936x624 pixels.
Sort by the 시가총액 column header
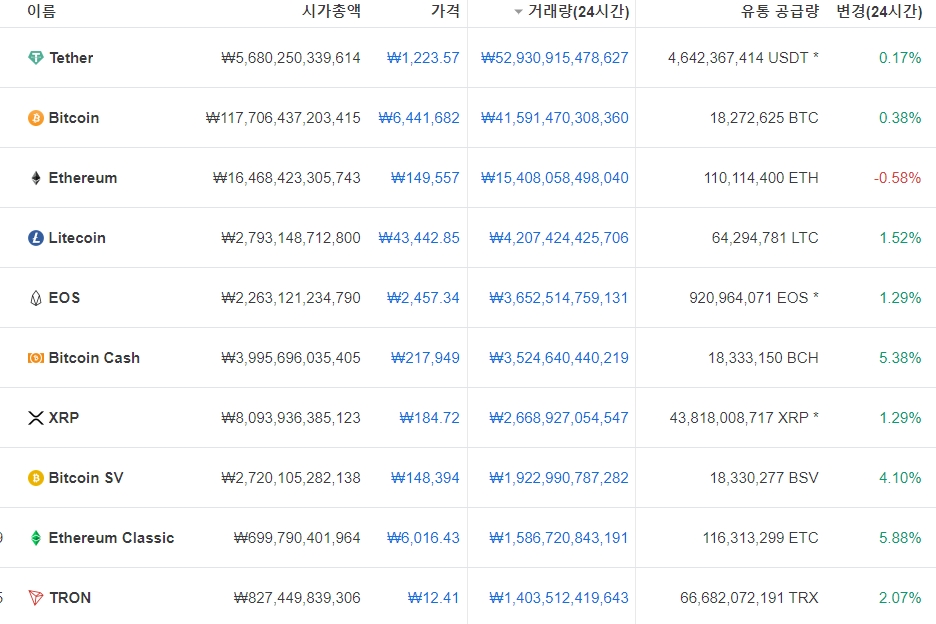[331, 11]
